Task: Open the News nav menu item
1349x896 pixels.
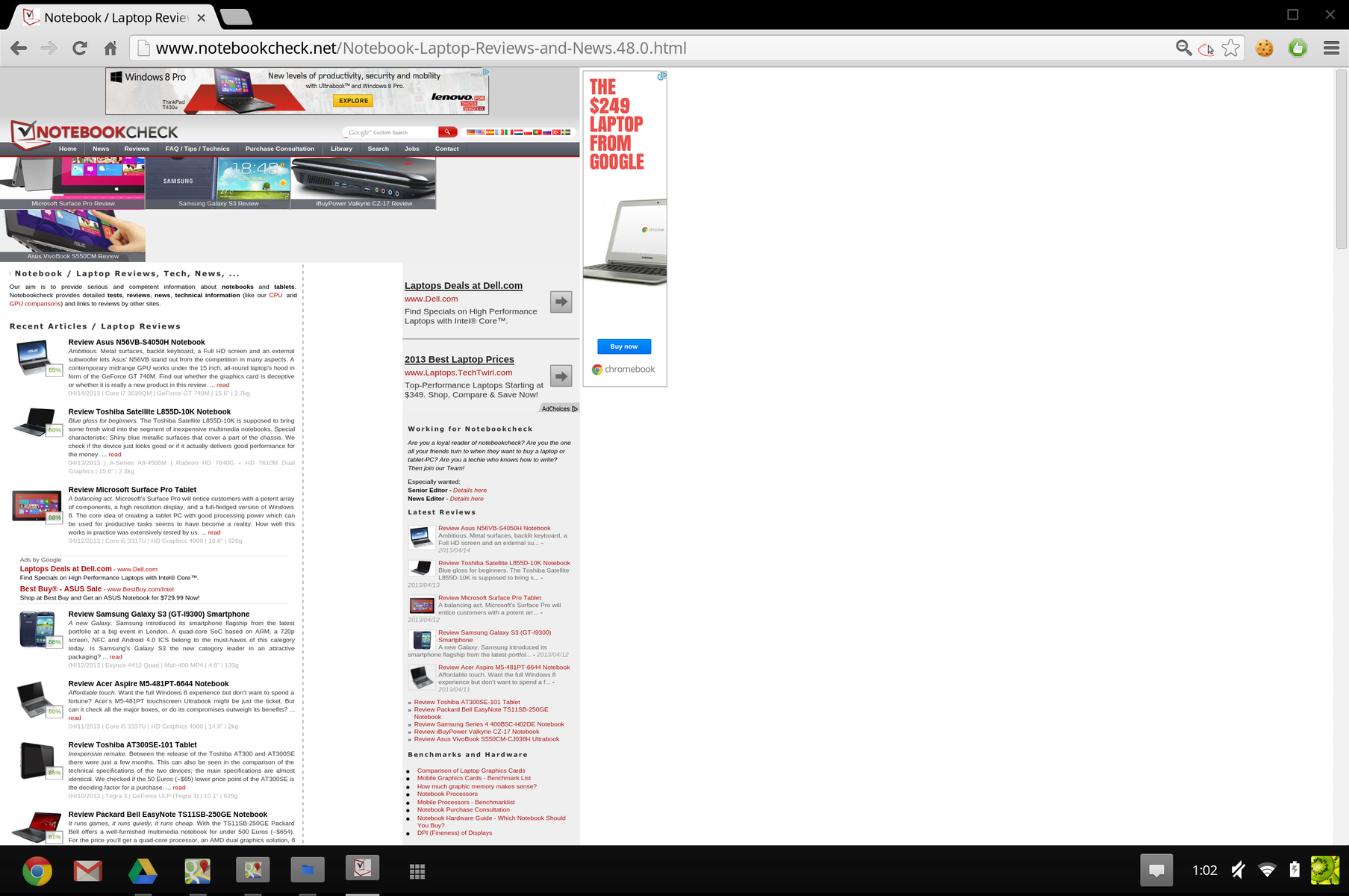Action: click(x=101, y=149)
